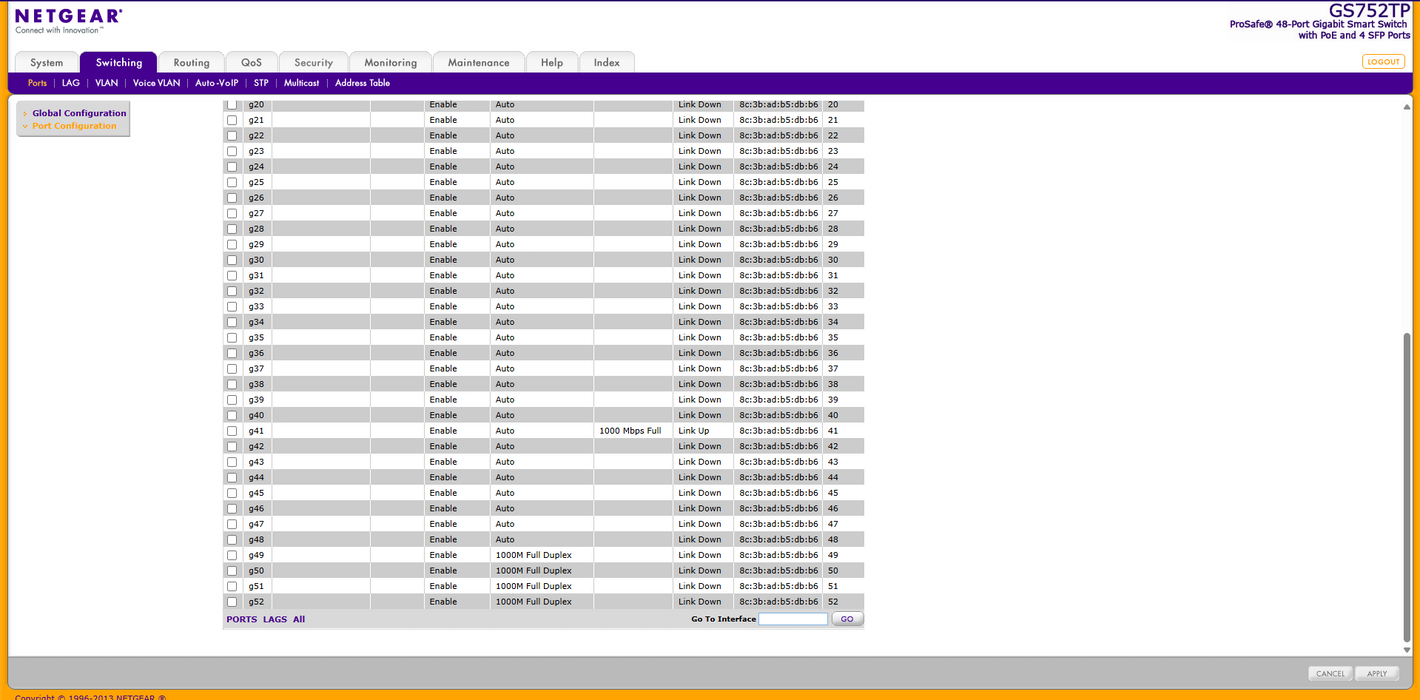The image size is (1420, 700).
Task: Select port g34 checkbox
Action: pos(232,322)
